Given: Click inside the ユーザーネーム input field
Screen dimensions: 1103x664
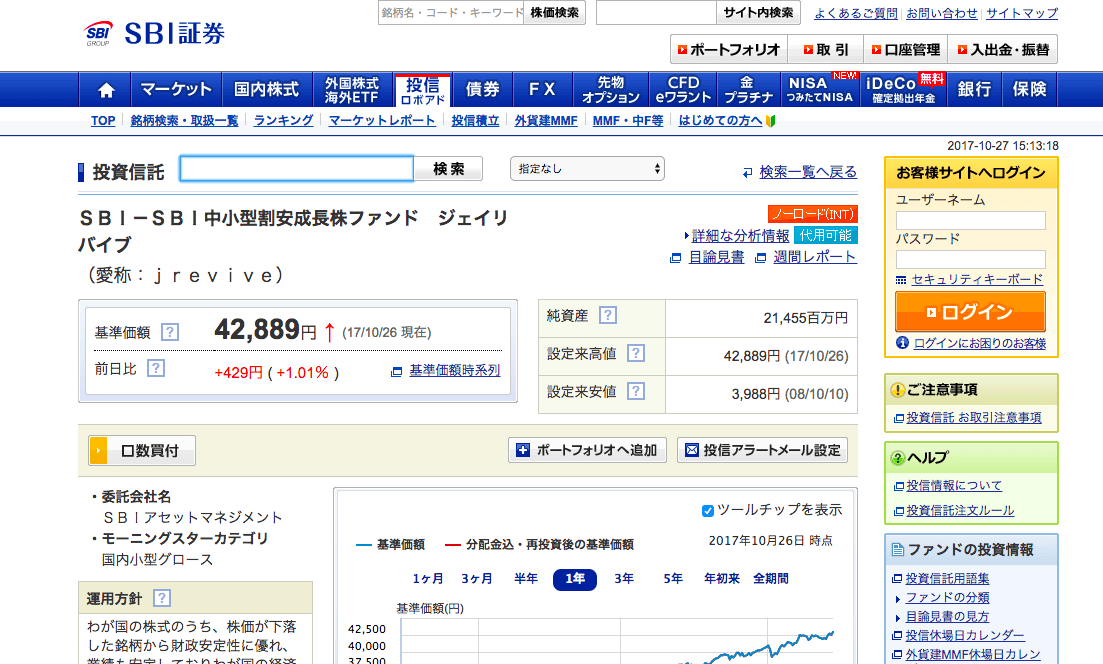Looking at the screenshot, I should 971,220.
